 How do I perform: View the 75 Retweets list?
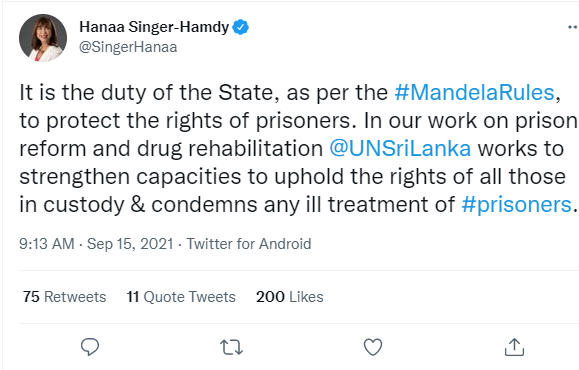(x=64, y=297)
